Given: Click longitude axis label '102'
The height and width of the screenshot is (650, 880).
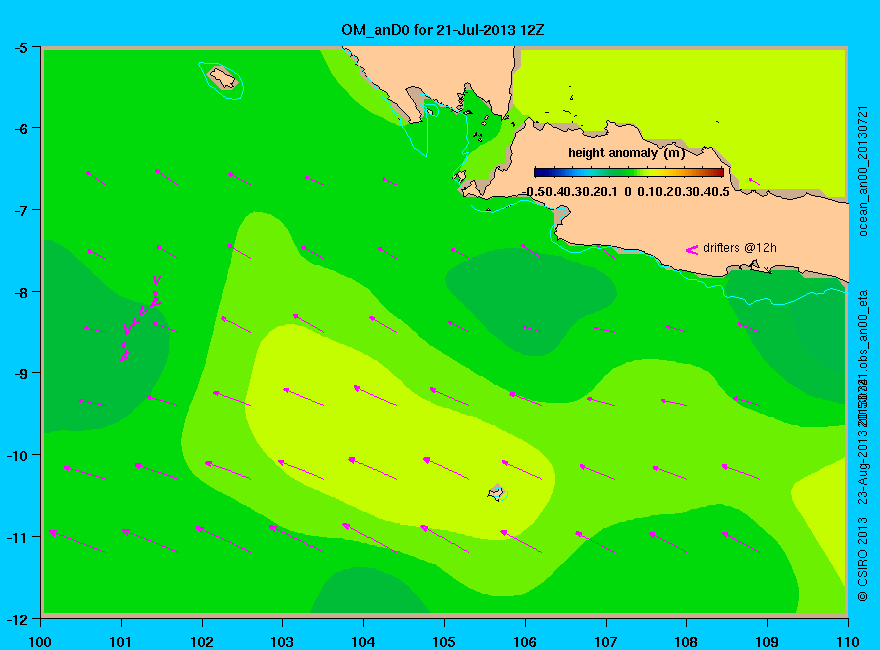Looking at the screenshot, I should point(201,642).
